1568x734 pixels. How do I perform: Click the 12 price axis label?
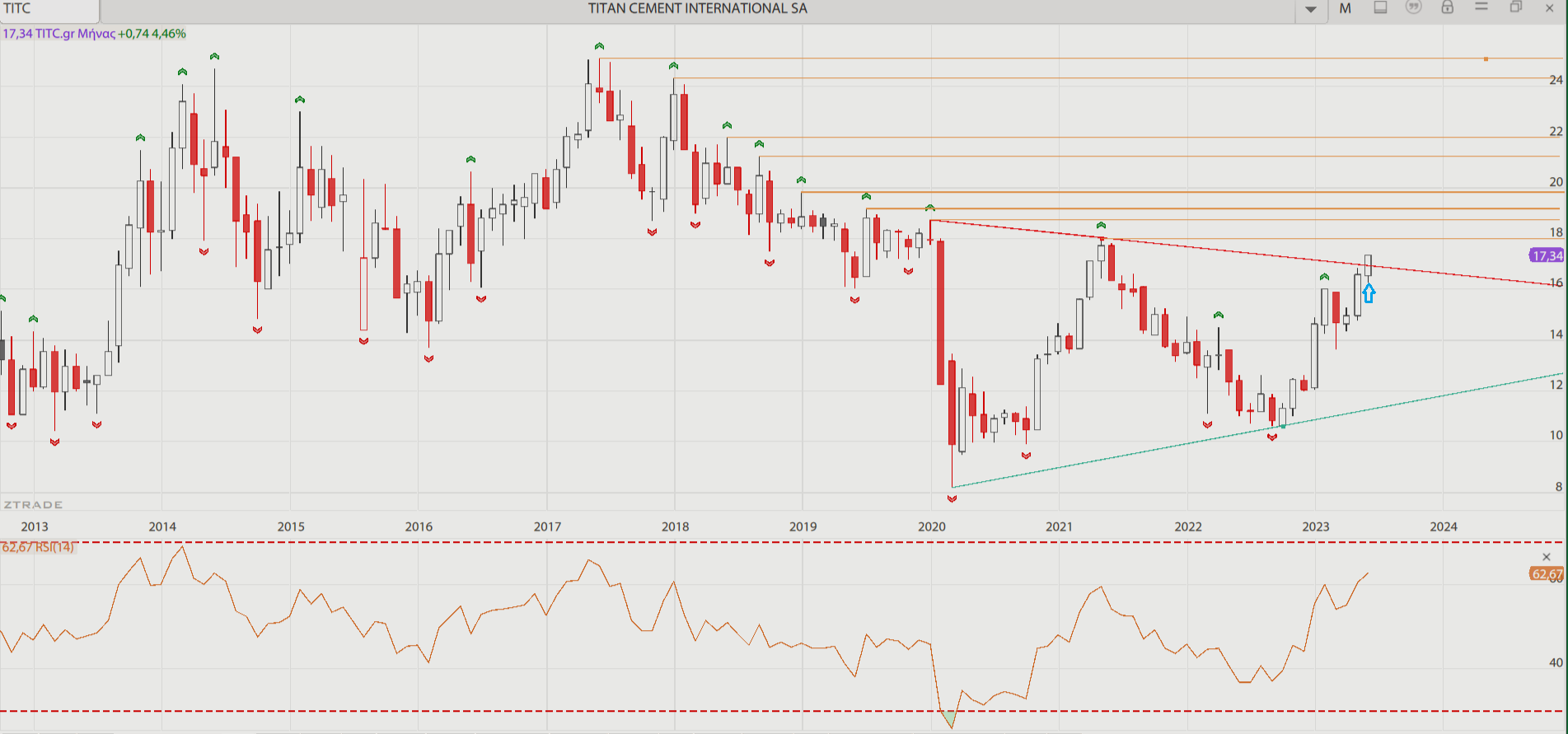[1556, 385]
